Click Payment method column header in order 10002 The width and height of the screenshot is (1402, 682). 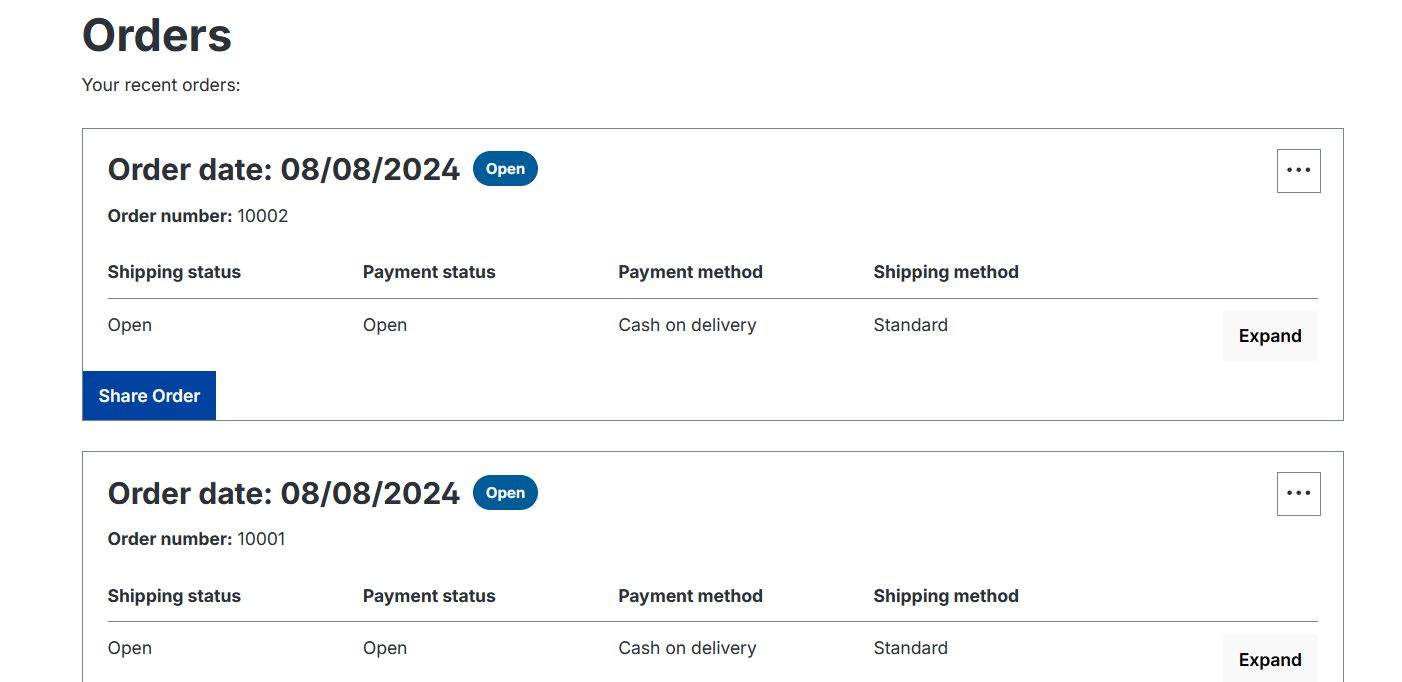pos(690,272)
